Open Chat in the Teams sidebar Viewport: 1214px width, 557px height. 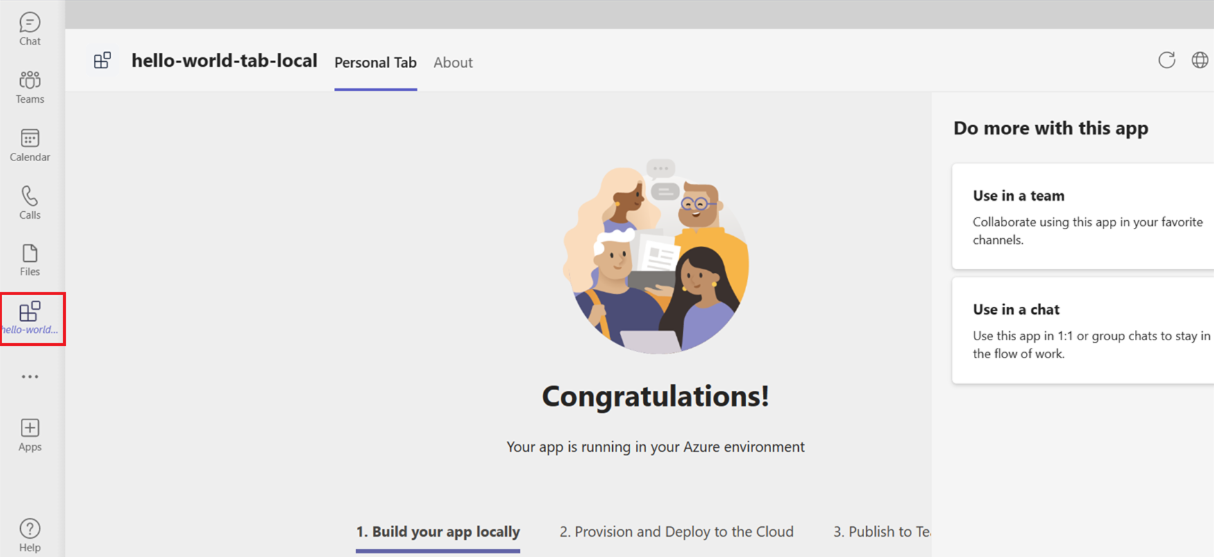pyautogui.click(x=30, y=28)
